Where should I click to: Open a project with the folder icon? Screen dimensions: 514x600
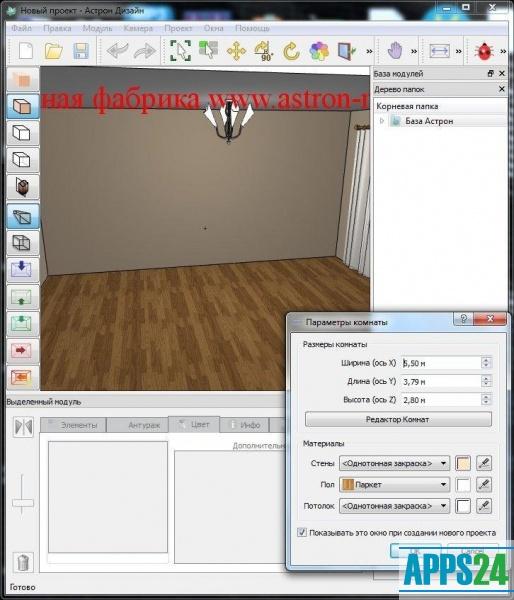[54, 51]
